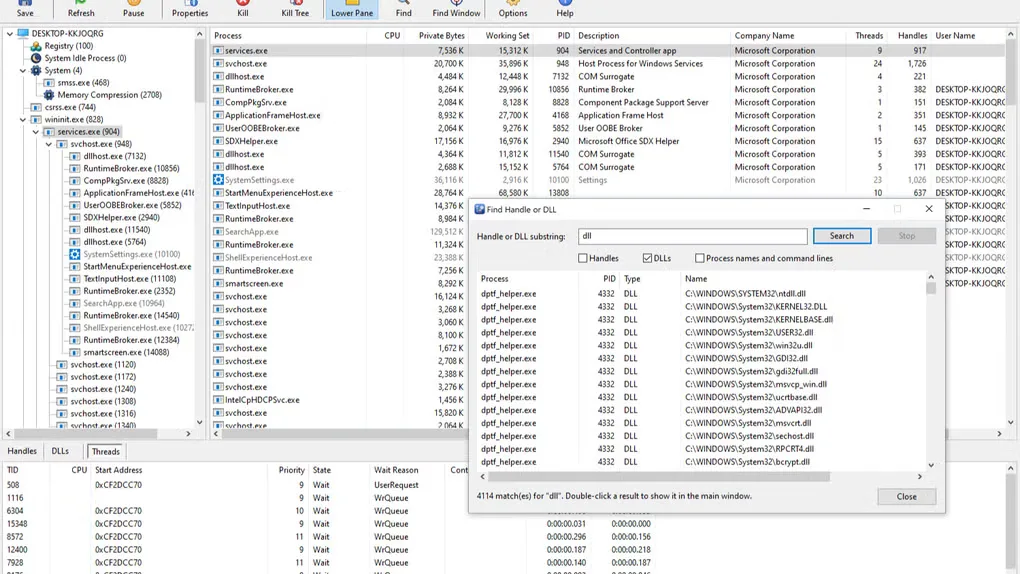Pause updating via the Pause icon
This screenshot has height=574, width=1020.
[133, 8]
